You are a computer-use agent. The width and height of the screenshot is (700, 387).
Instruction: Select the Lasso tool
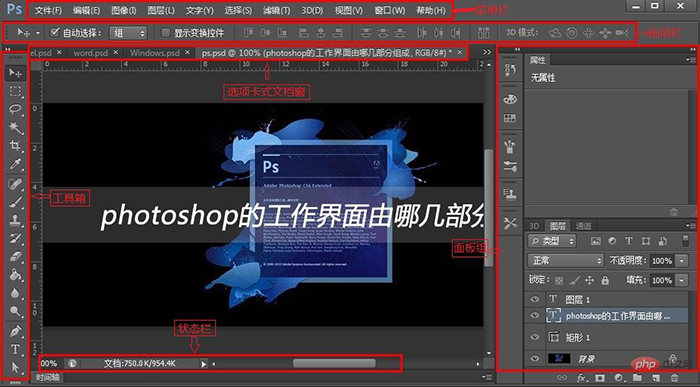point(16,109)
